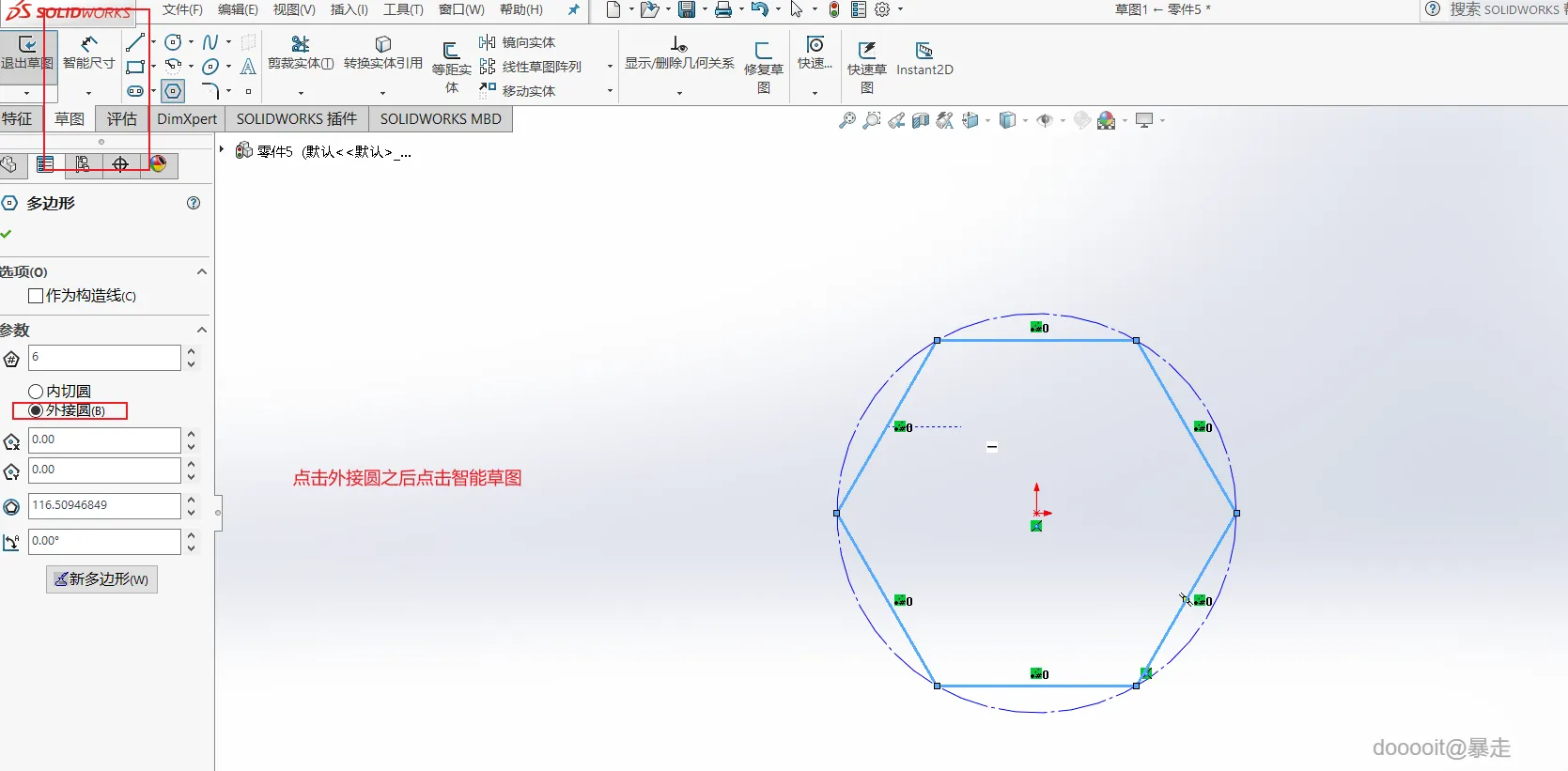Select the highlighted Polygon sketch tool

click(173, 91)
